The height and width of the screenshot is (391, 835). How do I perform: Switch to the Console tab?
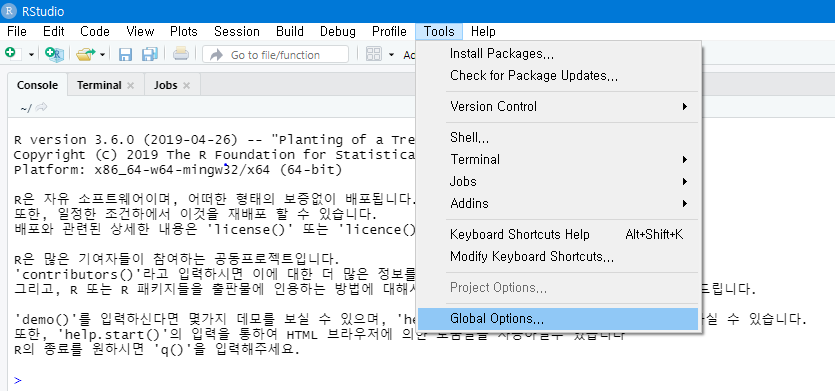coord(37,85)
